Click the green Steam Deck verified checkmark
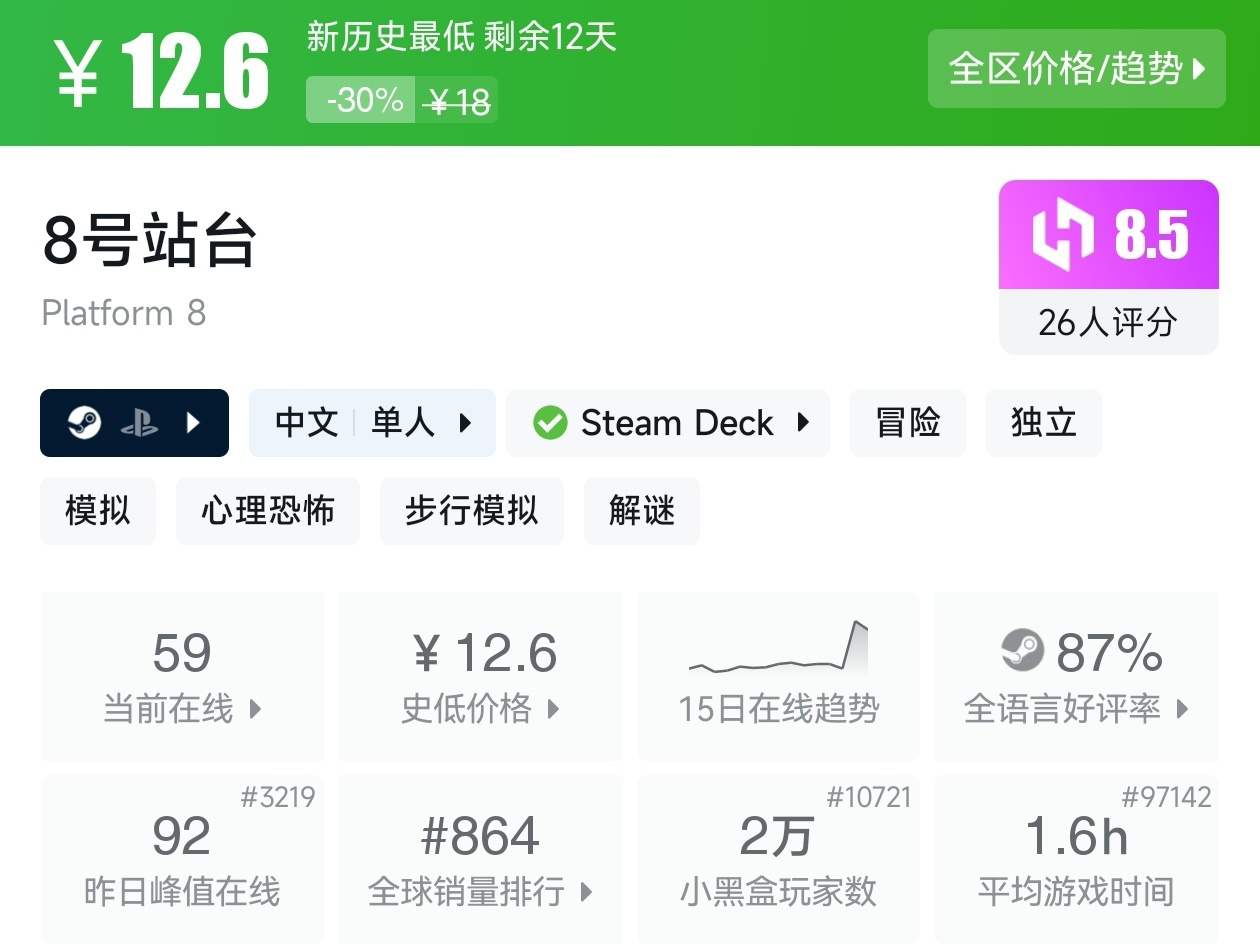The height and width of the screenshot is (947, 1260). click(x=550, y=423)
